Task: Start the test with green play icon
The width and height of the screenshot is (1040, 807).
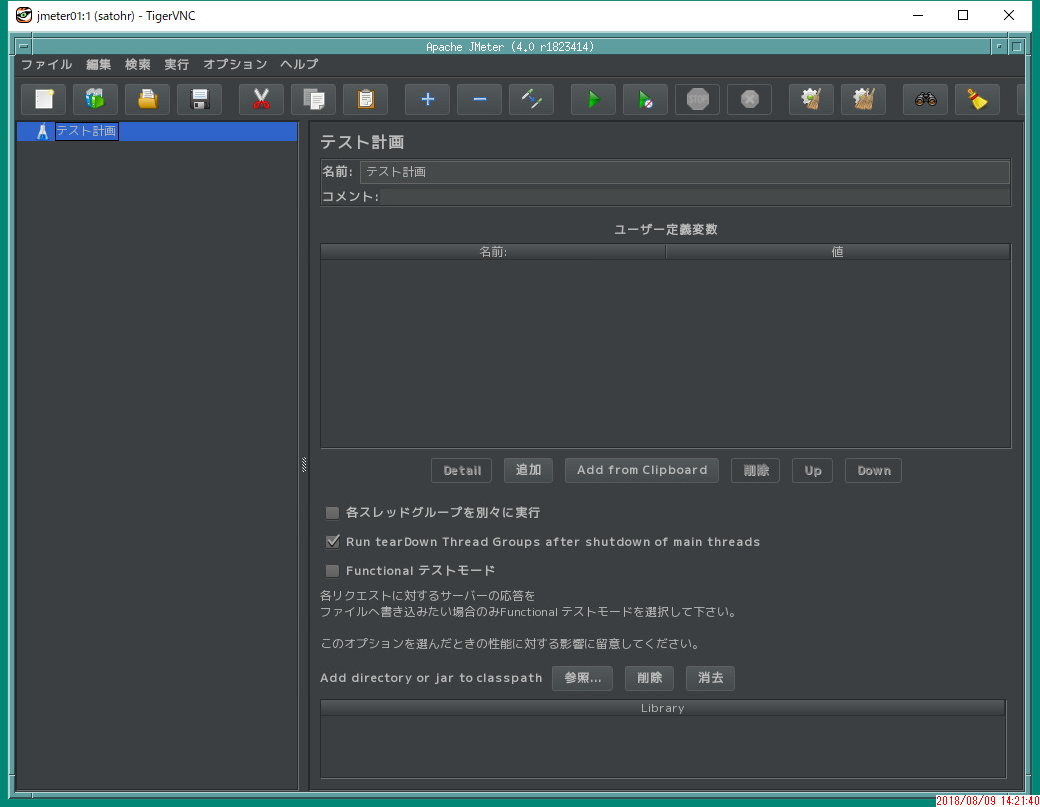Action: 592,99
